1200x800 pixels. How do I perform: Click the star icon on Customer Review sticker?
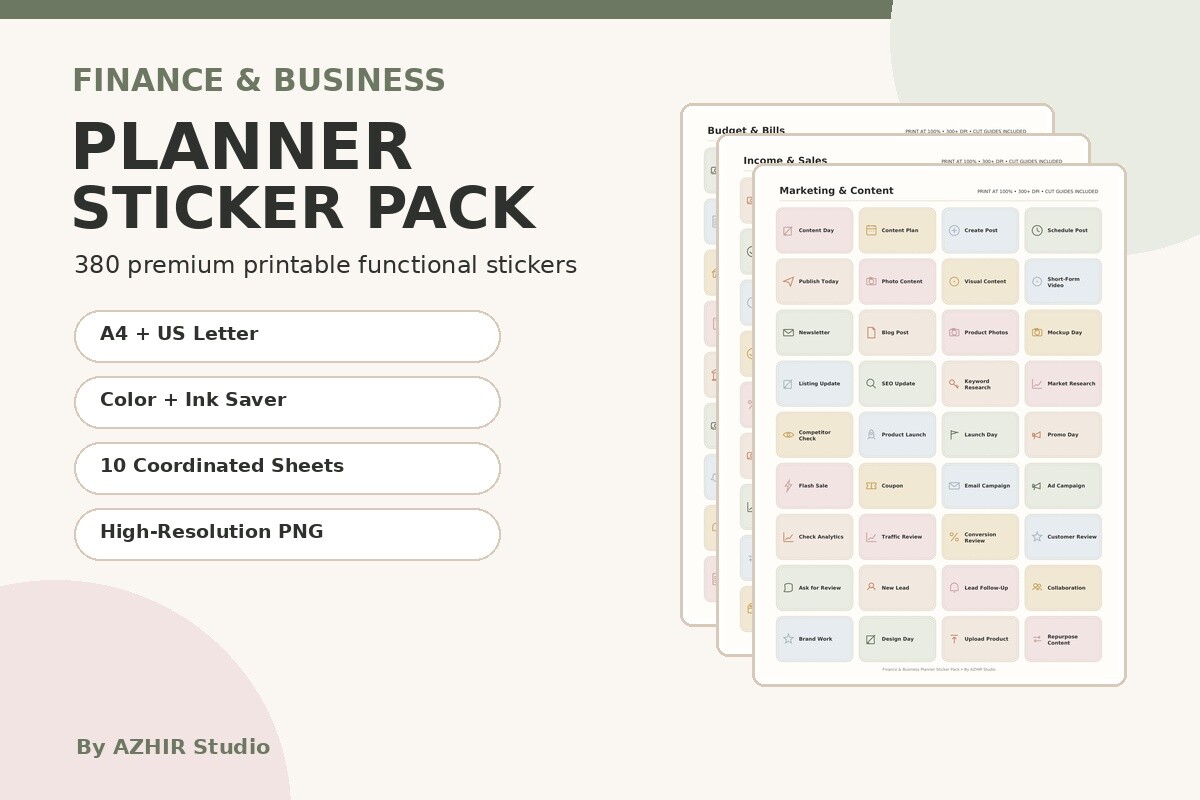pyautogui.click(x=1037, y=537)
